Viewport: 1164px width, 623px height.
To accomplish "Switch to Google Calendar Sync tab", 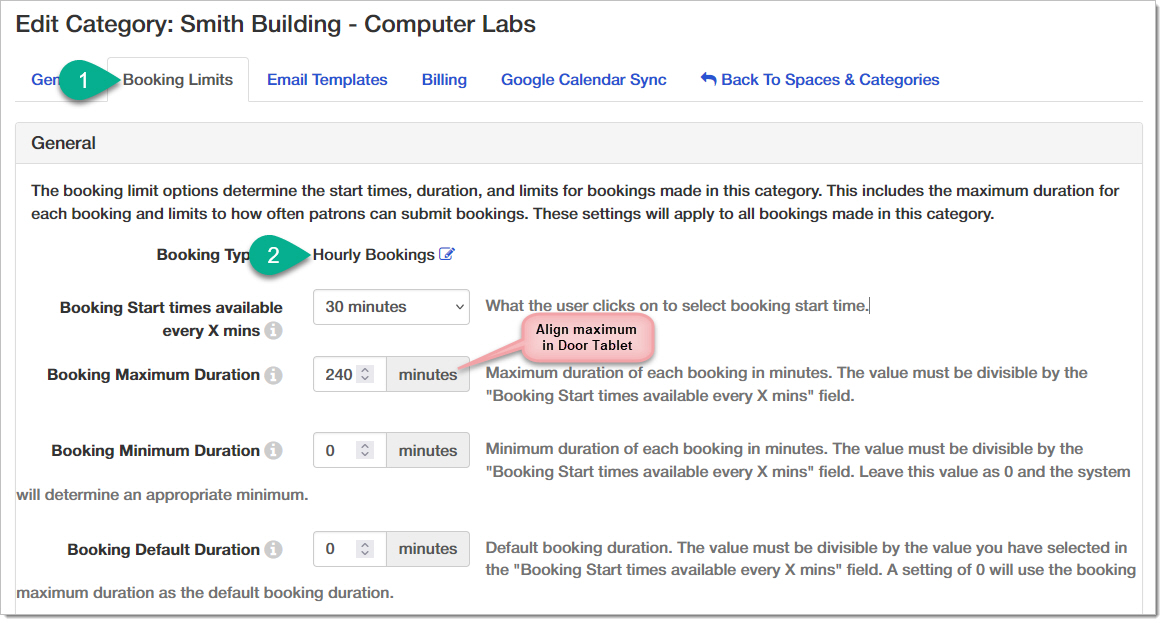I will pos(584,80).
